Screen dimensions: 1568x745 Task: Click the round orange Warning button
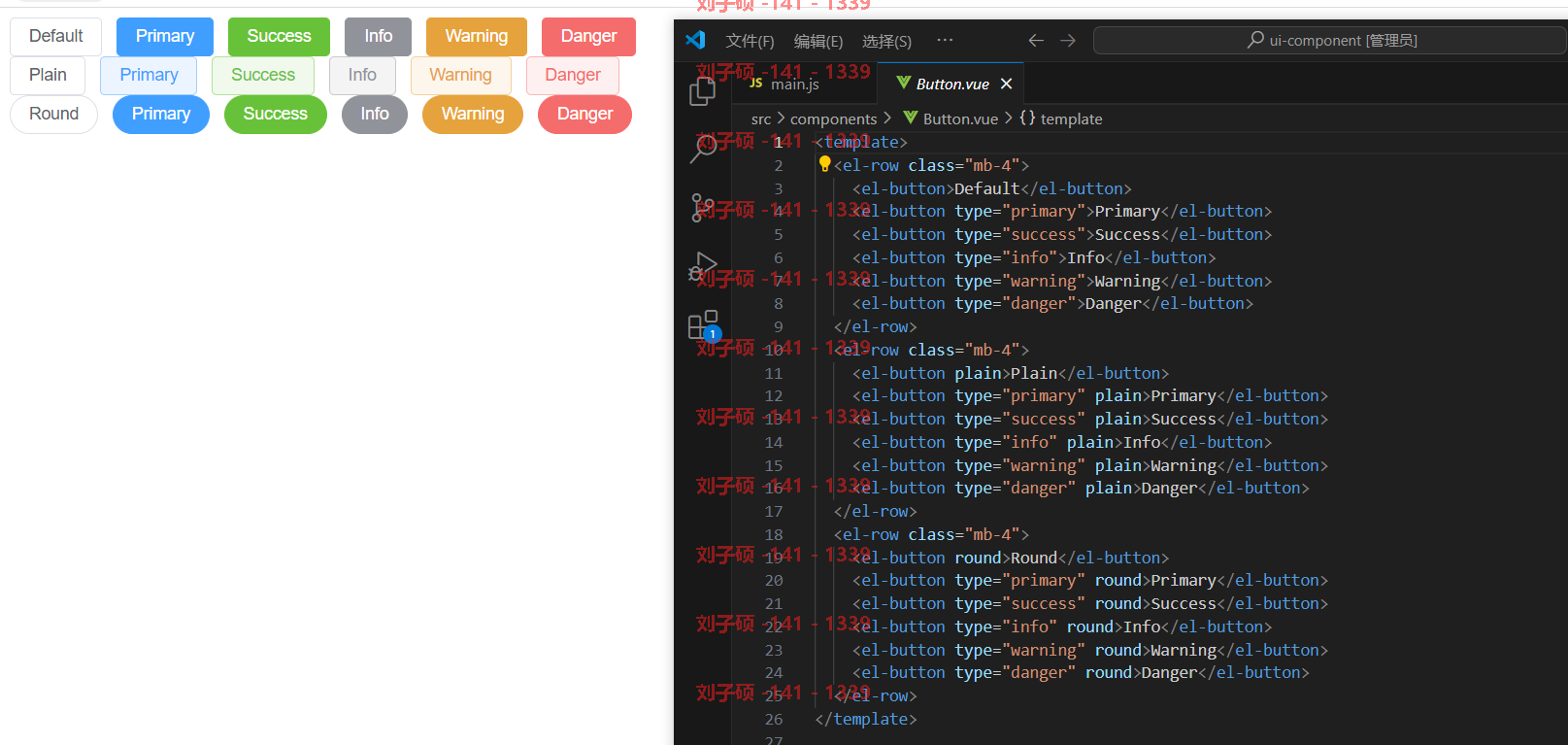coord(473,114)
